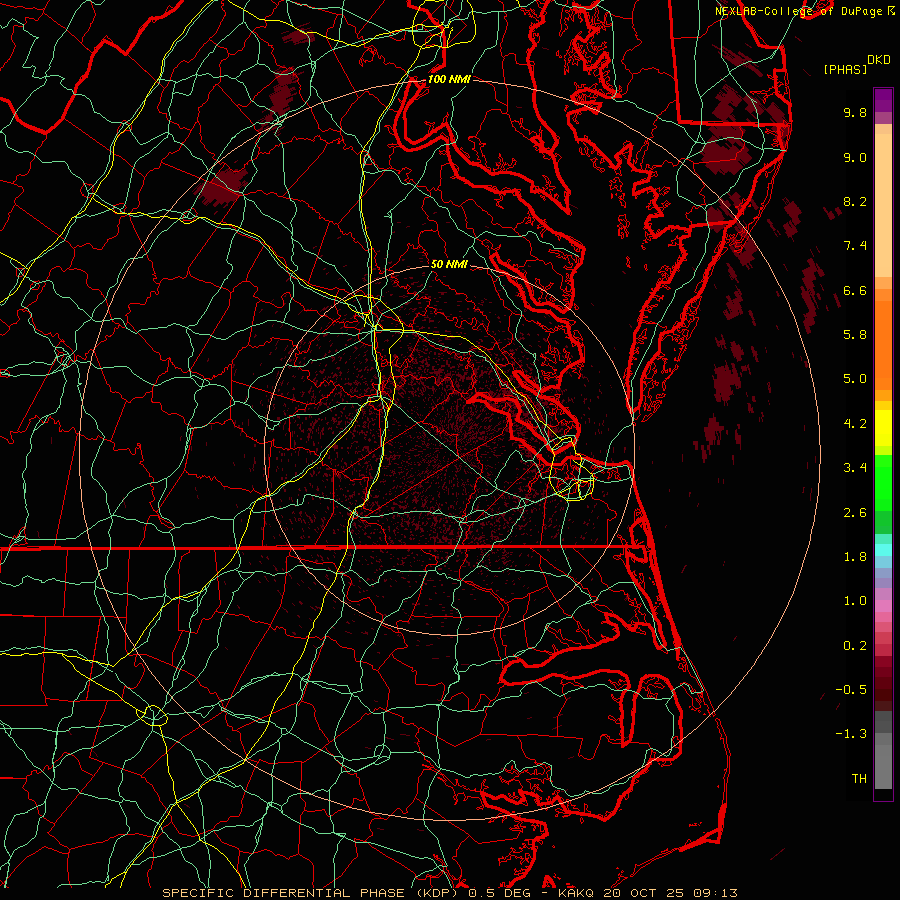This screenshot has width=900, height=900.
Task: Select the 9.0 scale value
Action: [855, 157]
